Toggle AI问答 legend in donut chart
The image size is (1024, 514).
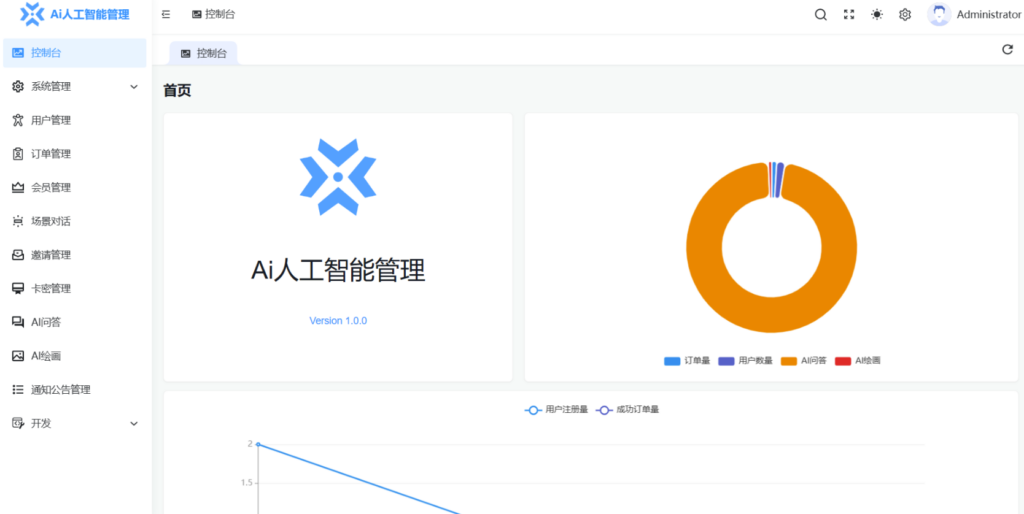coord(804,361)
